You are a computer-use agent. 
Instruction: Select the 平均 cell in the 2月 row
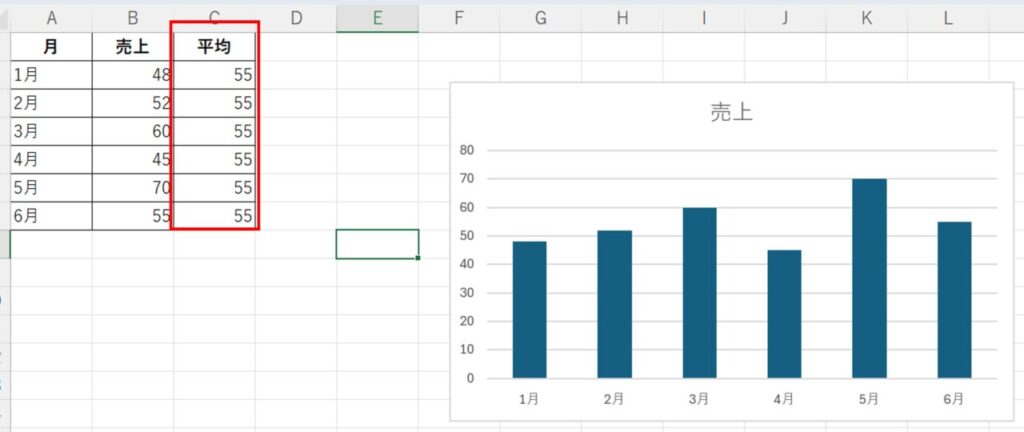coord(214,103)
